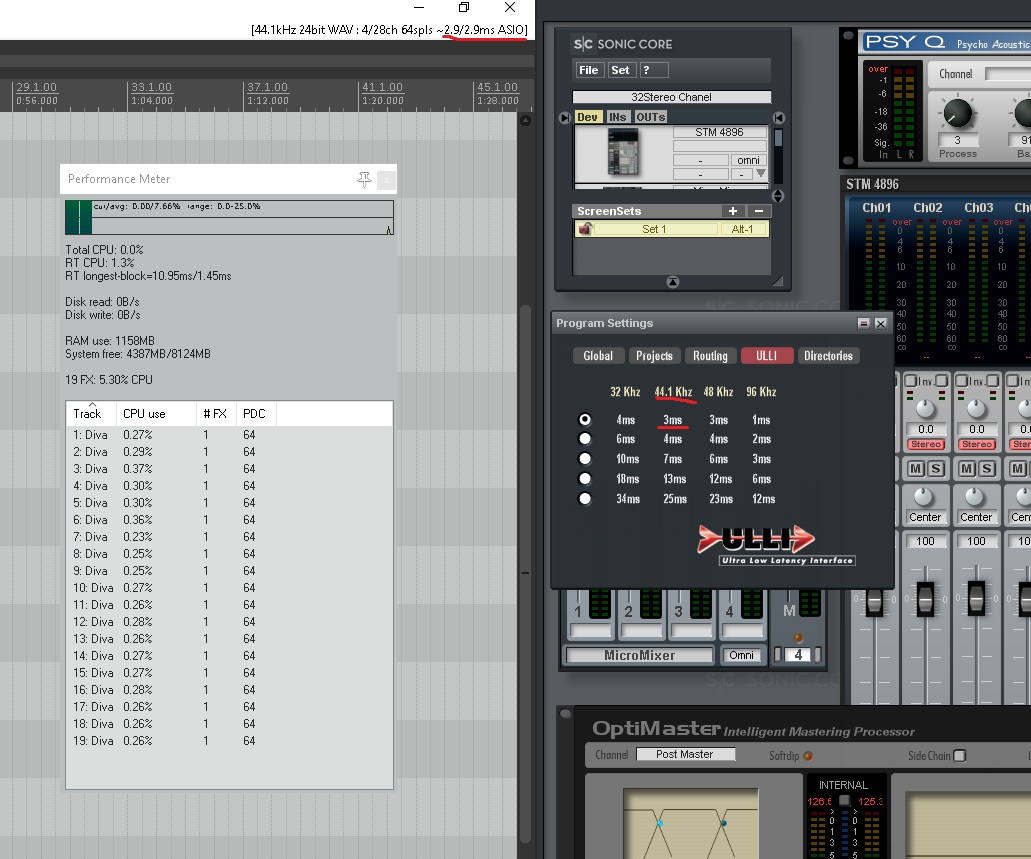Decrease the MicroMixer channel count stepper

[779, 655]
